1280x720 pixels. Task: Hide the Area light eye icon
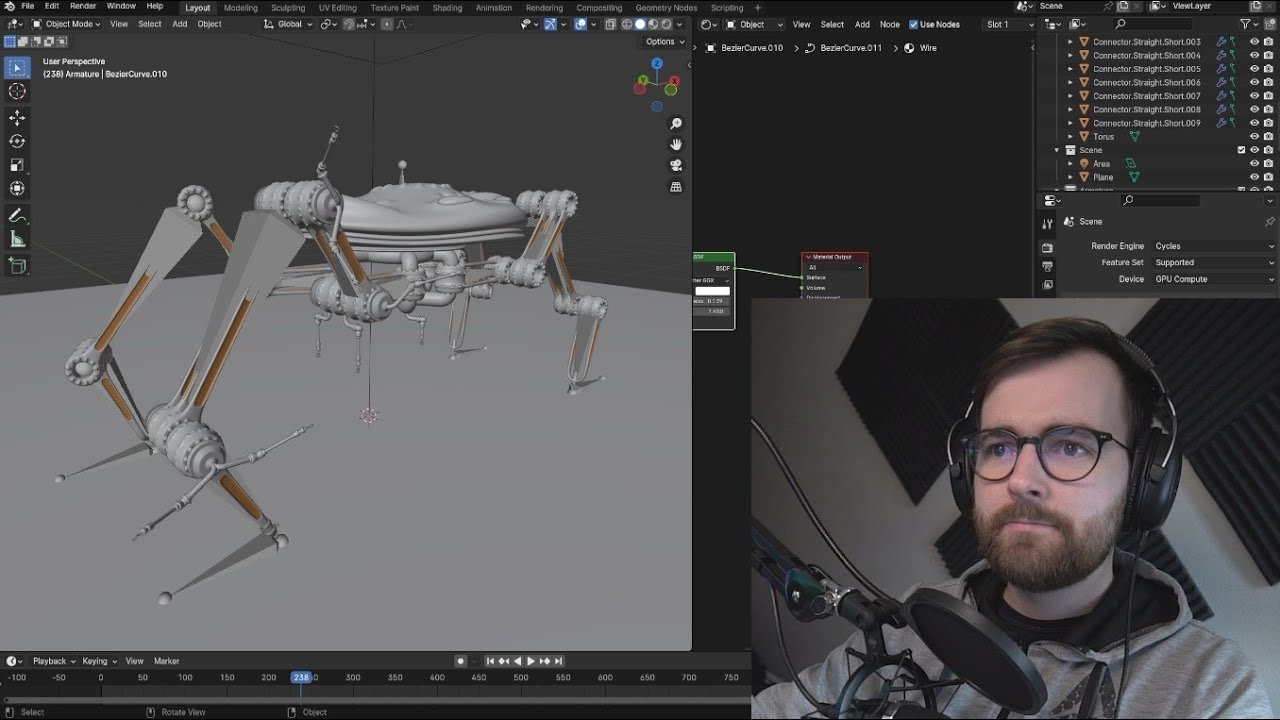pos(1255,164)
